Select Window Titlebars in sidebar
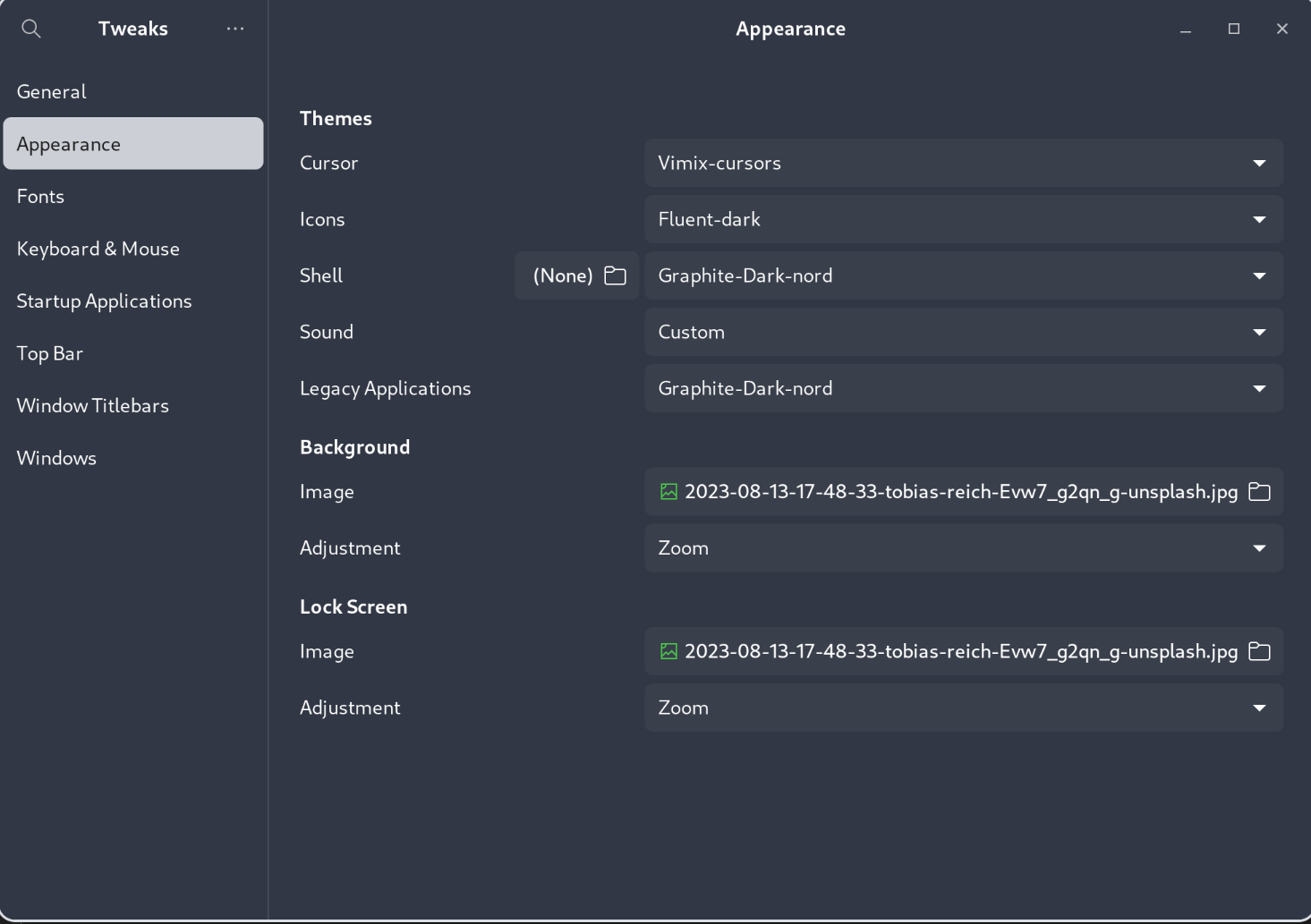The image size is (1311, 924). point(93,406)
